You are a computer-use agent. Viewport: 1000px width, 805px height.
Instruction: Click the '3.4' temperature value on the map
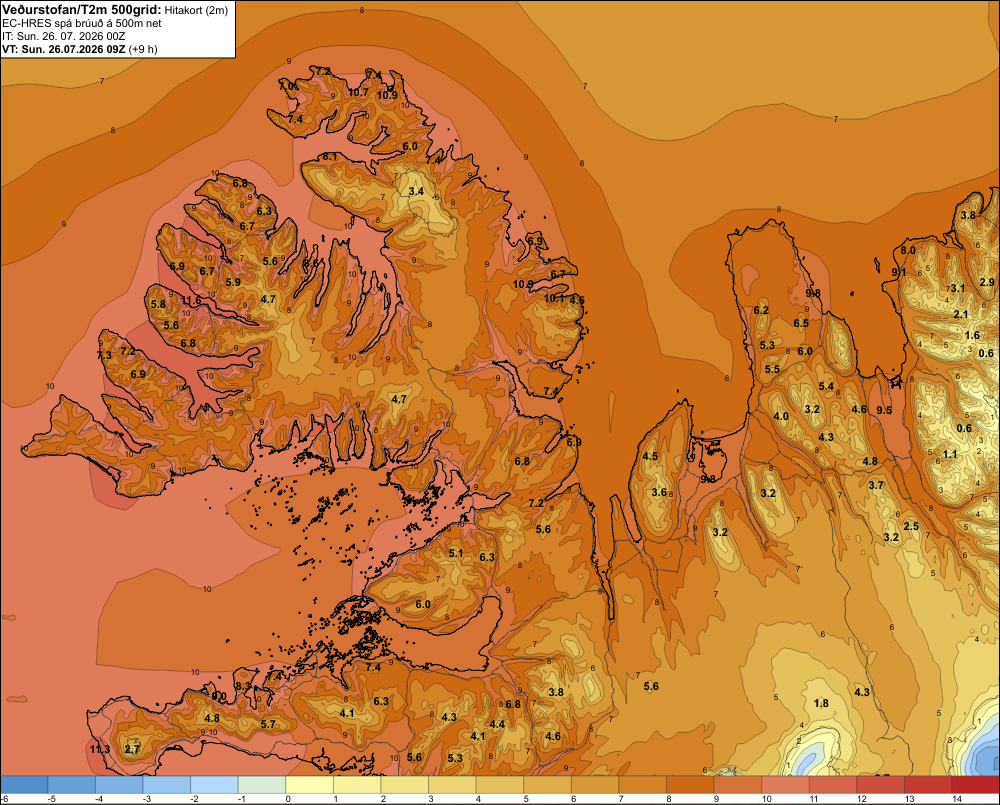416,191
